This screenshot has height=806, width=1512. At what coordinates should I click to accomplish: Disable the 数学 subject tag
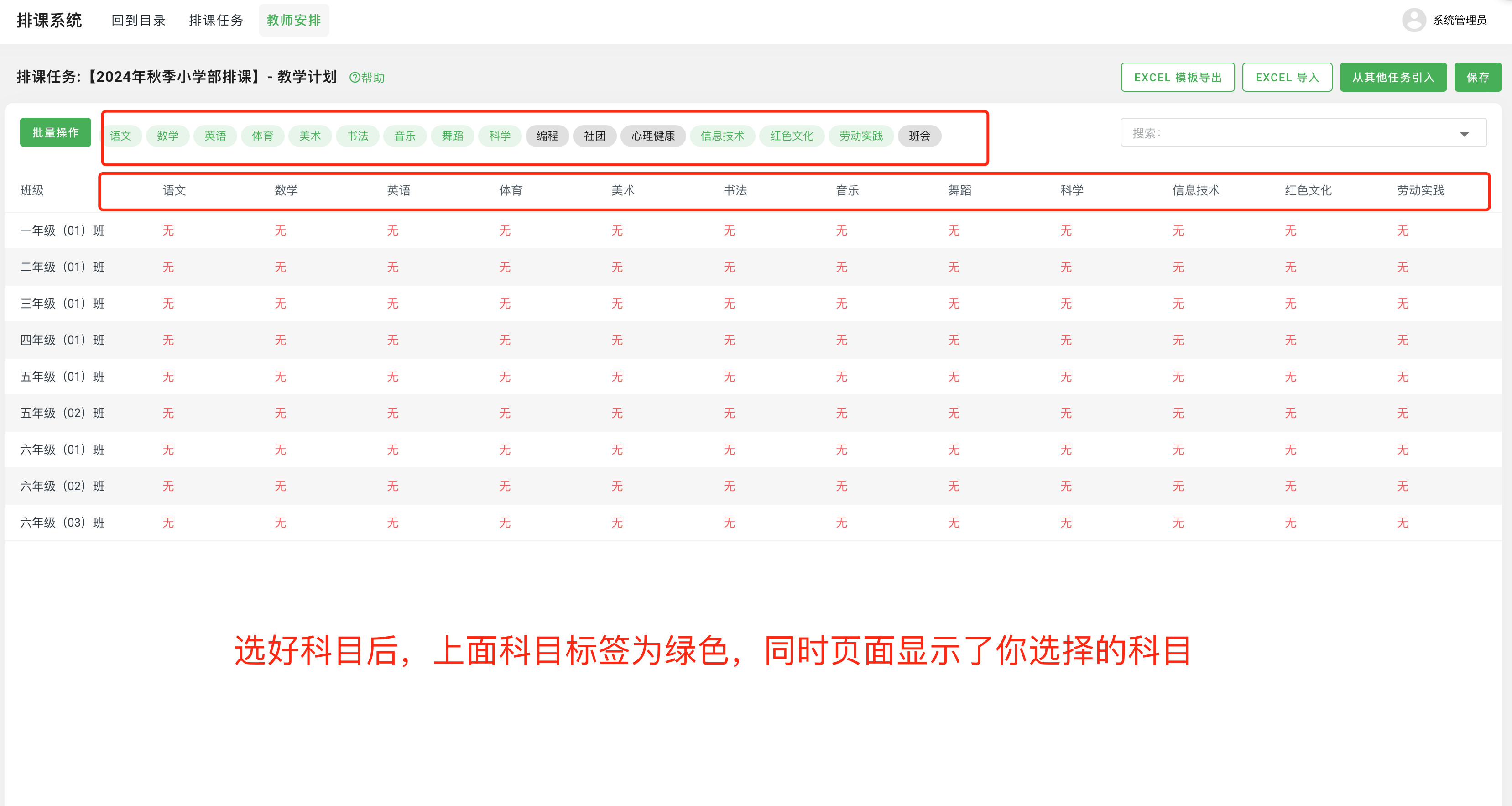click(x=168, y=136)
